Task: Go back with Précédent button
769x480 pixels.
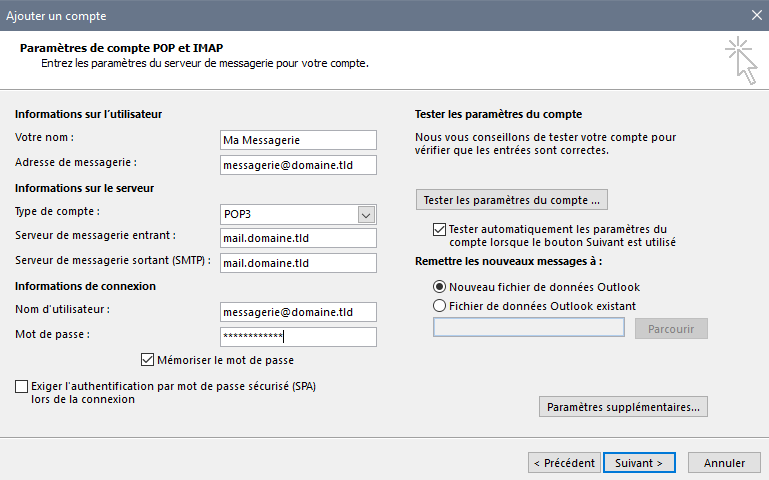Action: [x=564, y=463]
